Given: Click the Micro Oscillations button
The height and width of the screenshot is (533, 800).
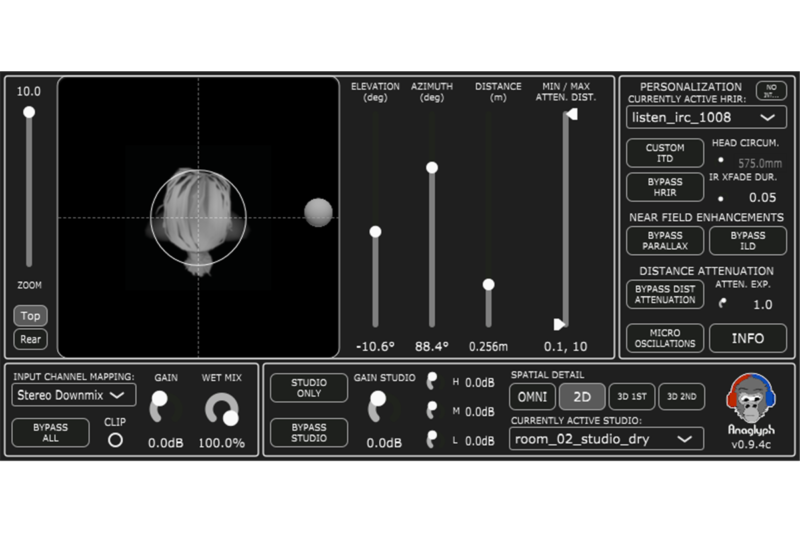Looking at the screenshot, I should coord(665,338).
